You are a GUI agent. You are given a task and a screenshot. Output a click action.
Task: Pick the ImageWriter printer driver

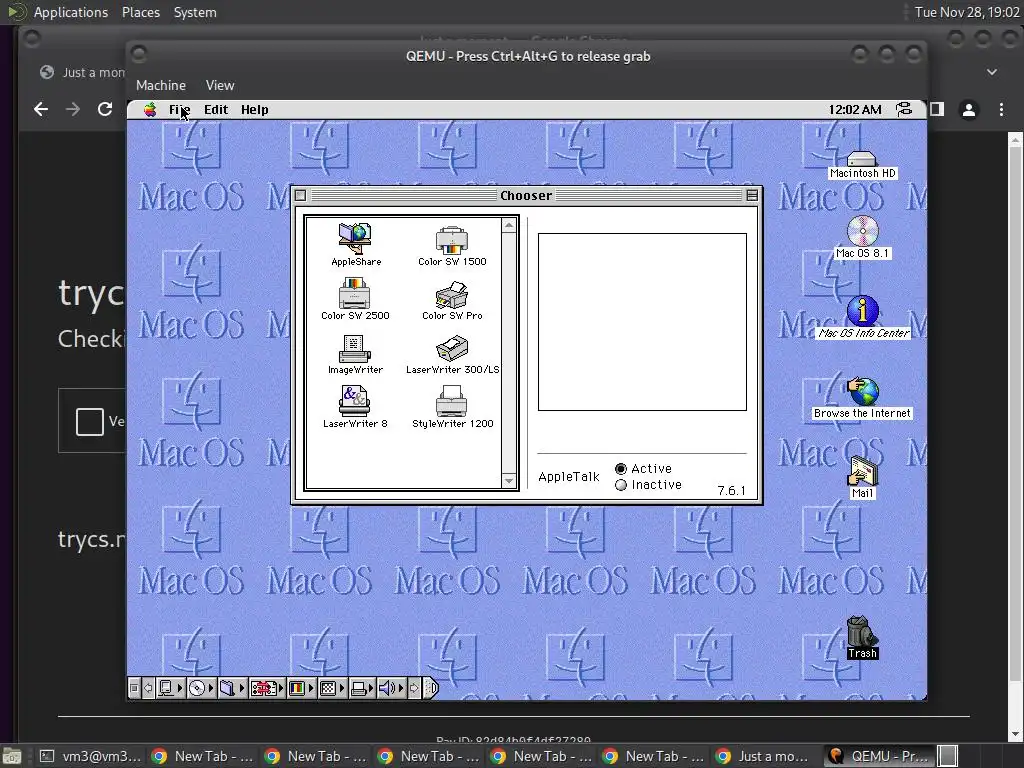(355, 354)
